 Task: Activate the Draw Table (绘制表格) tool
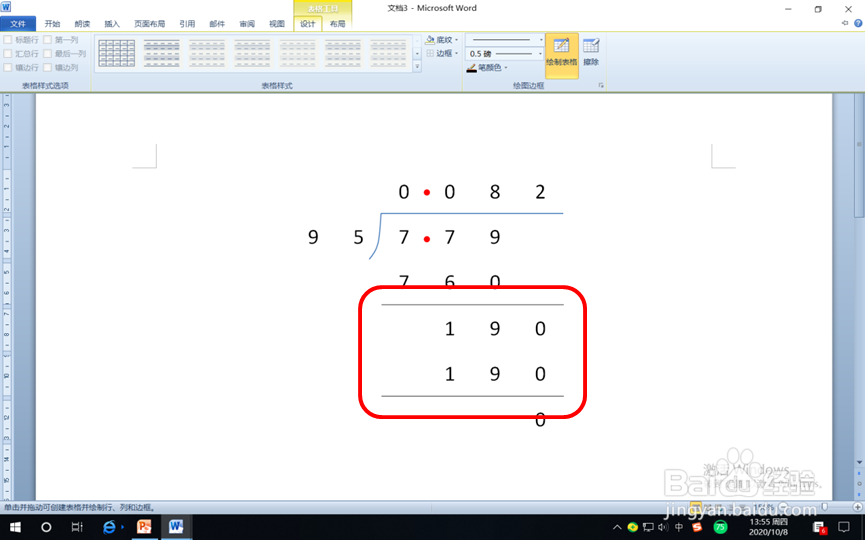point(562,55)
